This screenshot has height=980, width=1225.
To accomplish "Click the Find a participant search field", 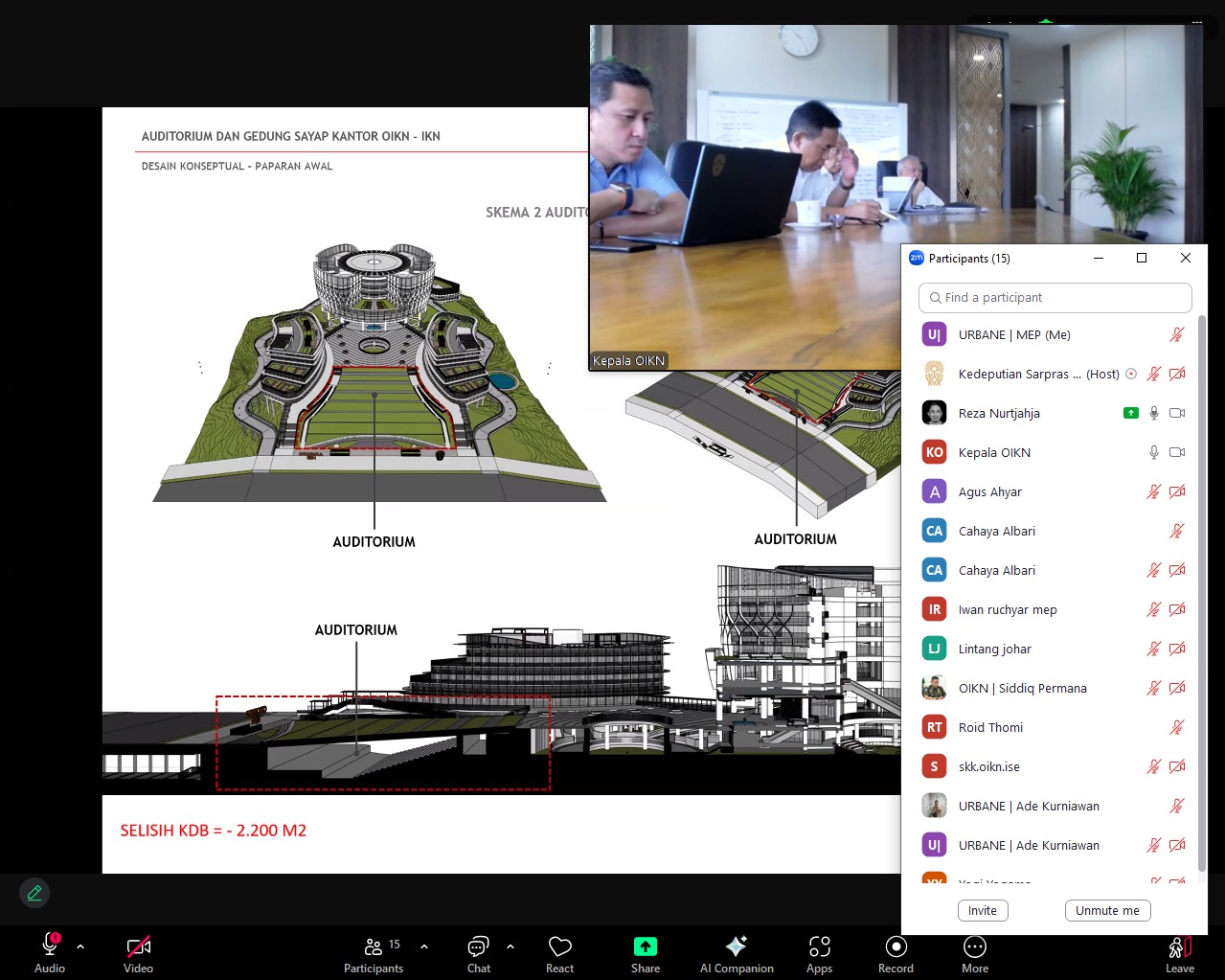I will (1055, 298).
